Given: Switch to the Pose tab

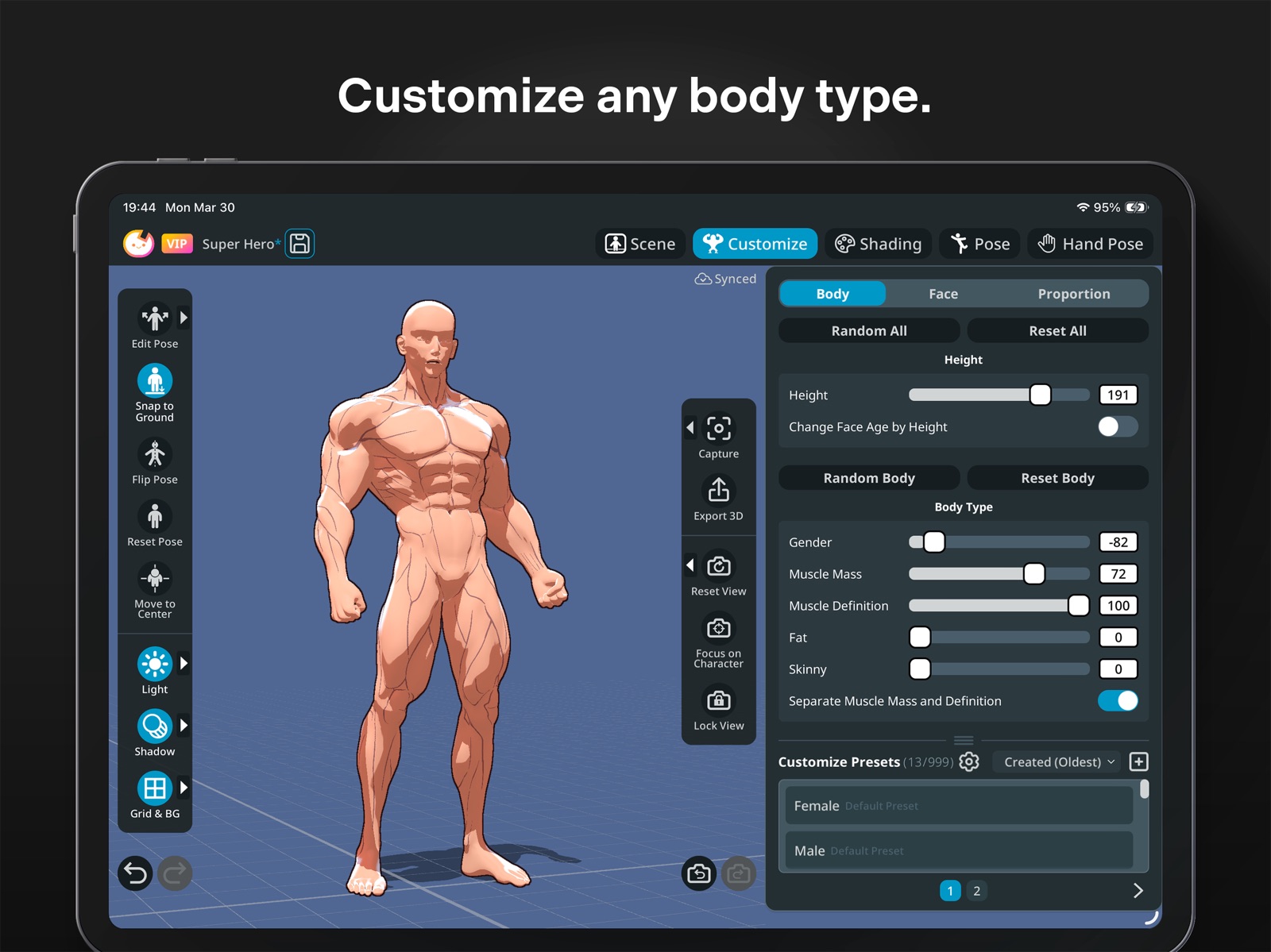Looking at the screenshot, I should click(x=980, y=244).
